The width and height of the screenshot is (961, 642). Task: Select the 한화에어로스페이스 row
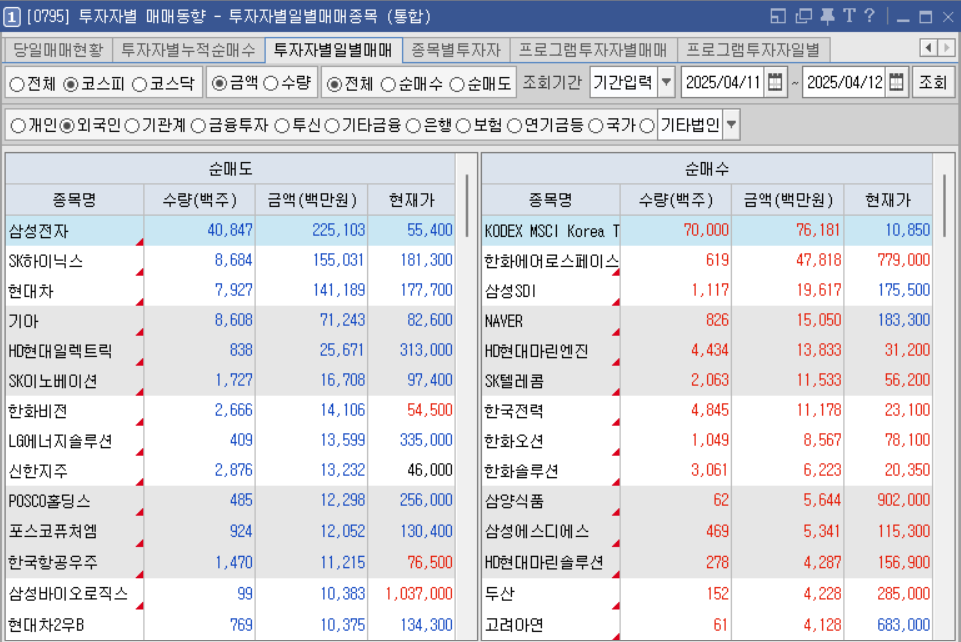tap(707, 260)
